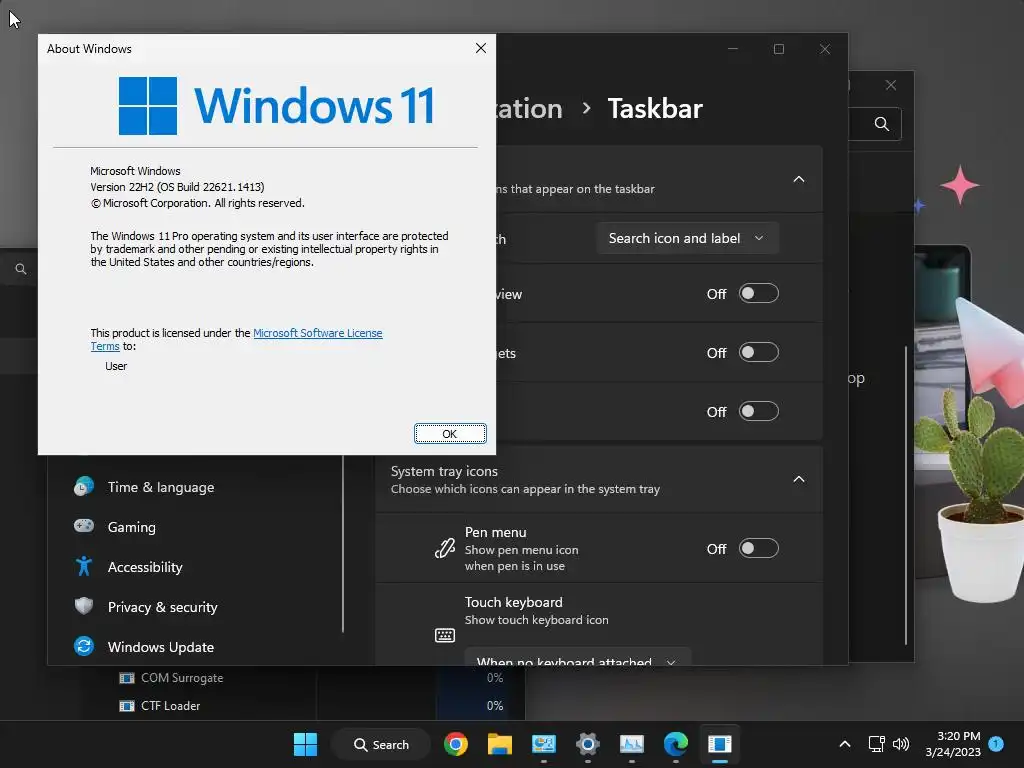The height and width of the screenshot is (768, 1024).
Task: Close the About Windows dialog
Action: tap(481, 48)
